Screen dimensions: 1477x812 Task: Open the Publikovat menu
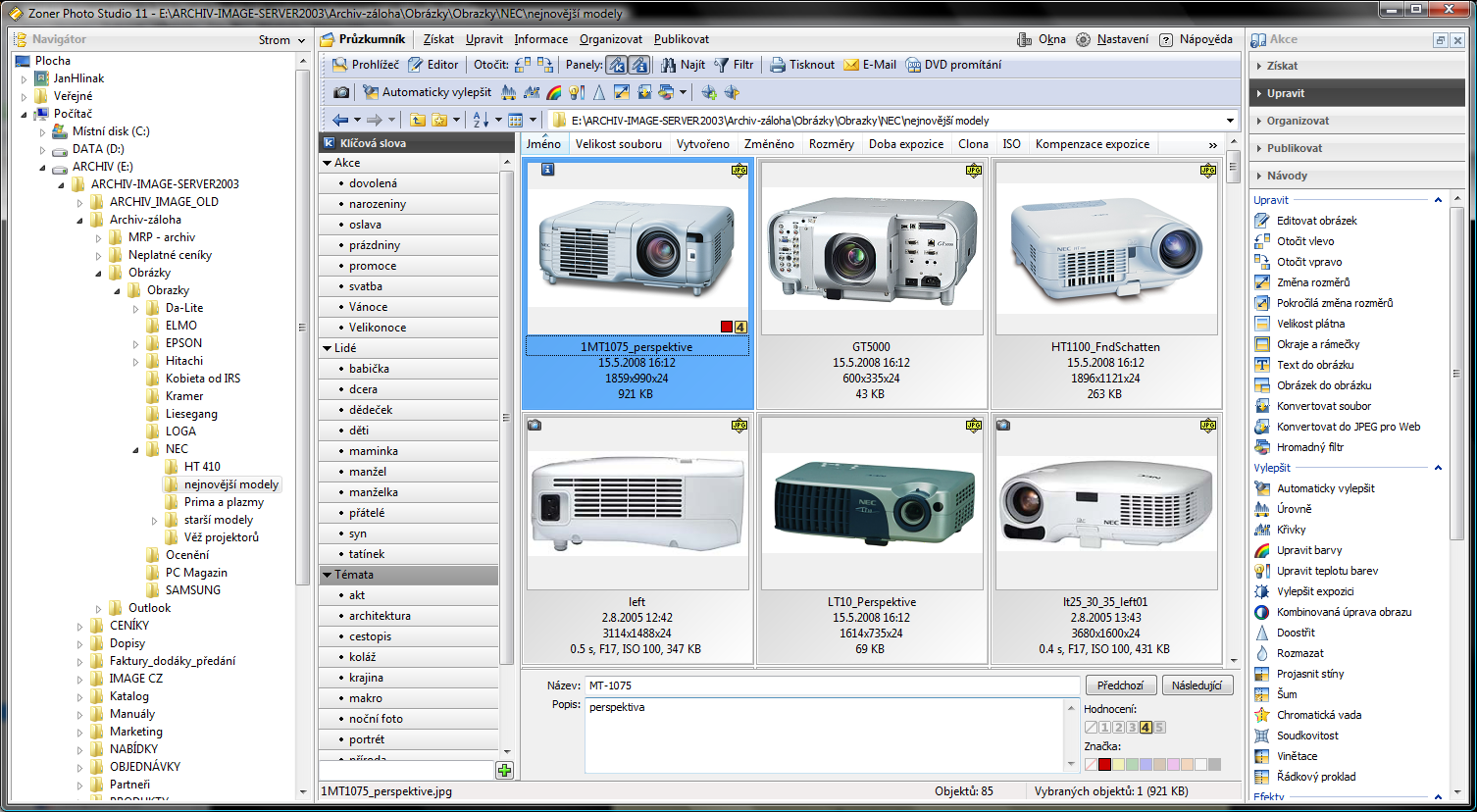click(x=682, y=39)
